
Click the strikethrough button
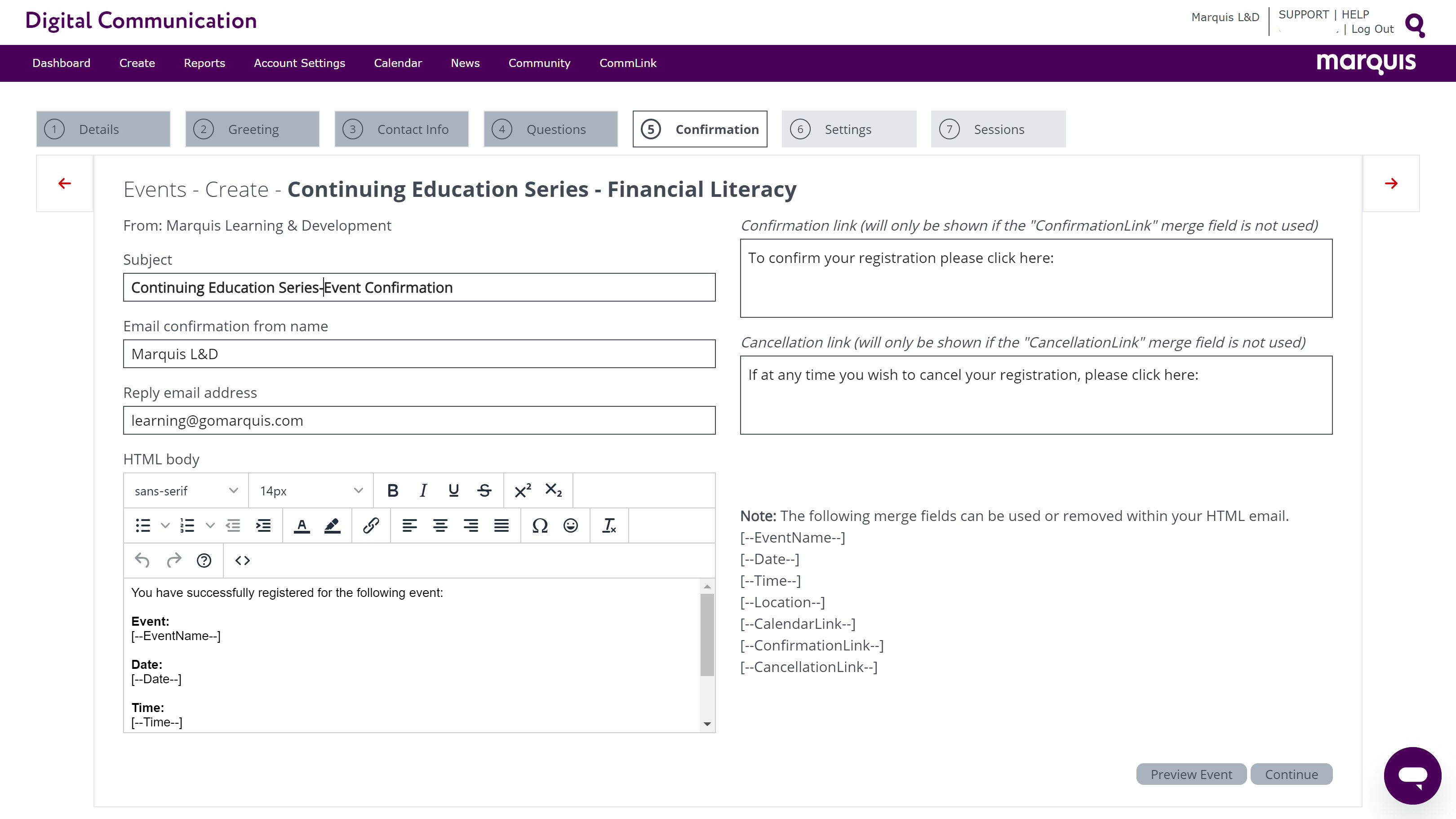[x=484, y=490]
